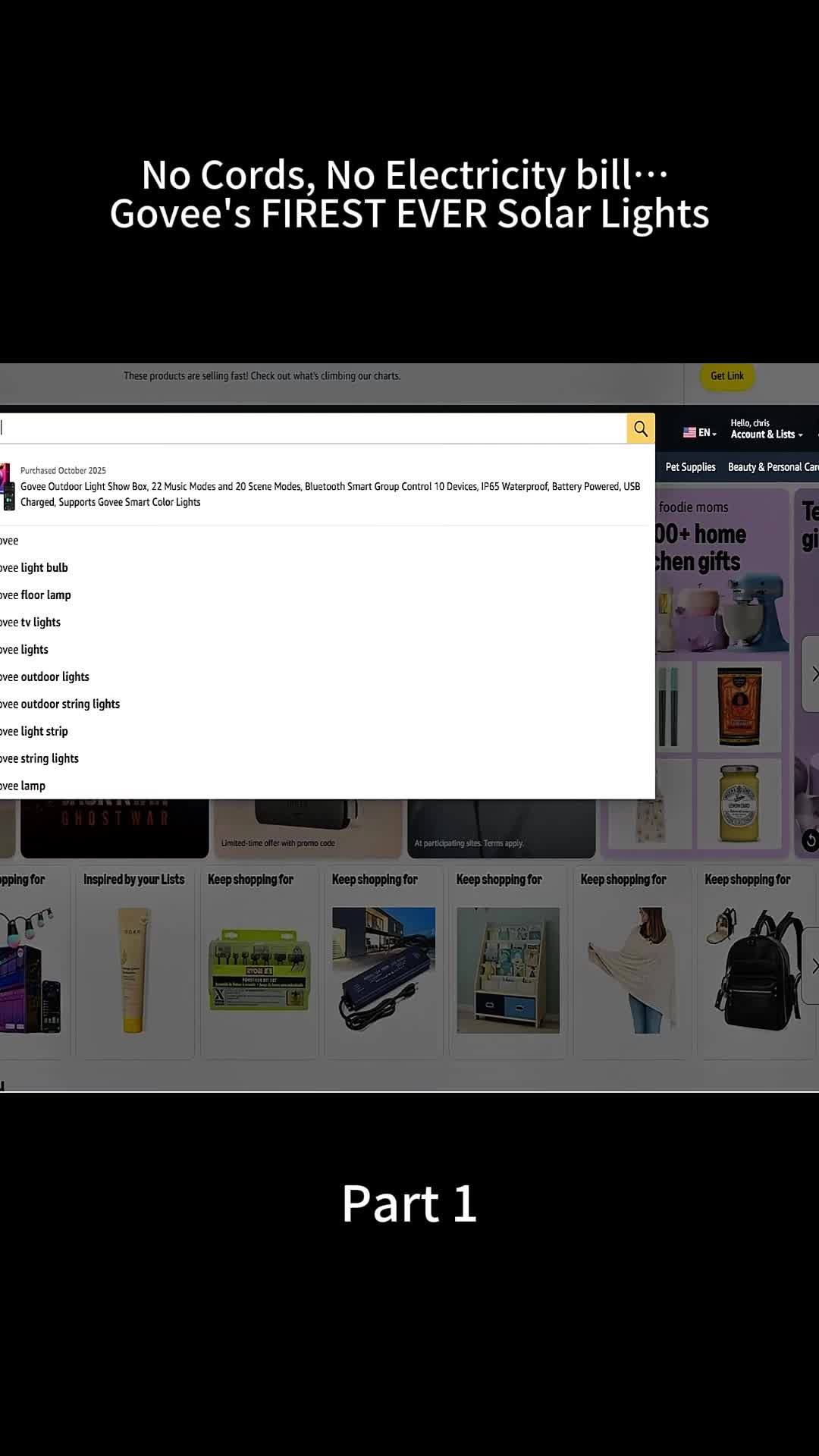Click the 'At participating sites' promo card

[501, 828]
